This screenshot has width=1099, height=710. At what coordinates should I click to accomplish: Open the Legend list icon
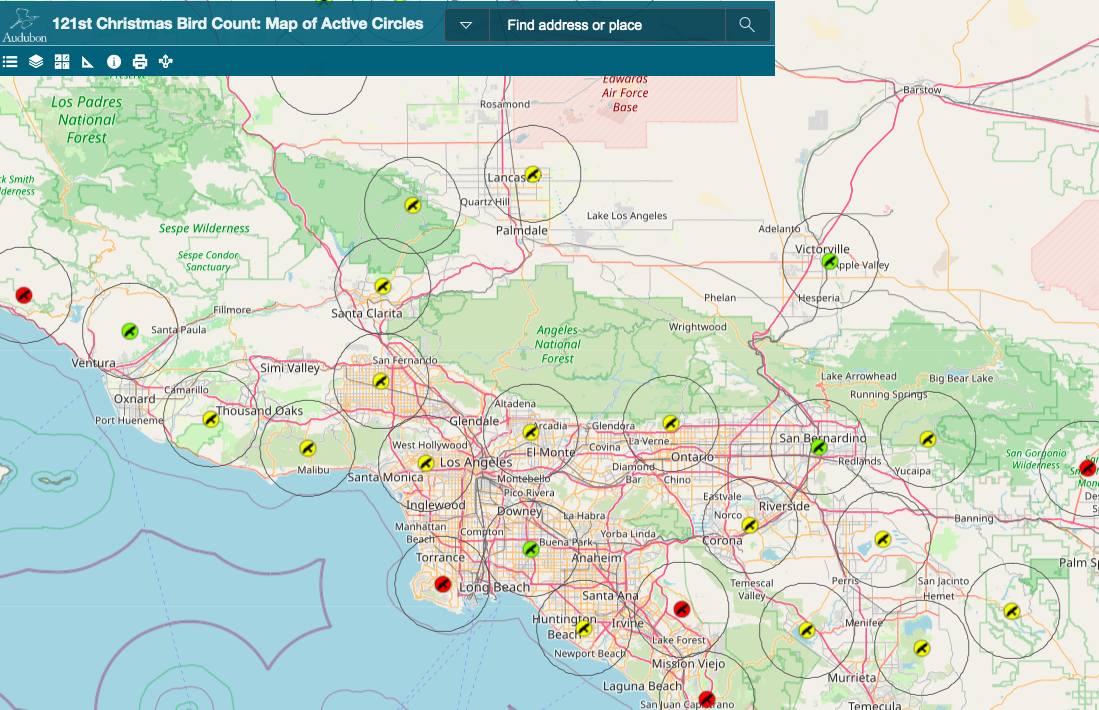coord(10,62)
